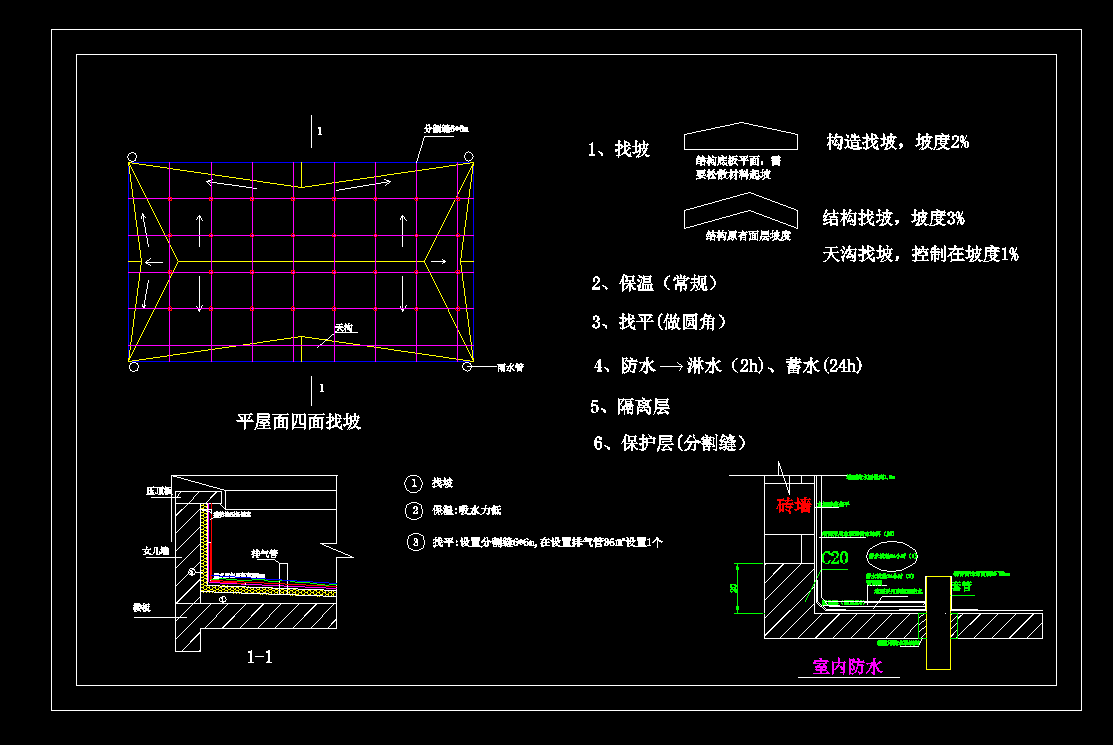
Task: Select the break-line arrow on the right of section 1-1
Action: tap(336, 549)
